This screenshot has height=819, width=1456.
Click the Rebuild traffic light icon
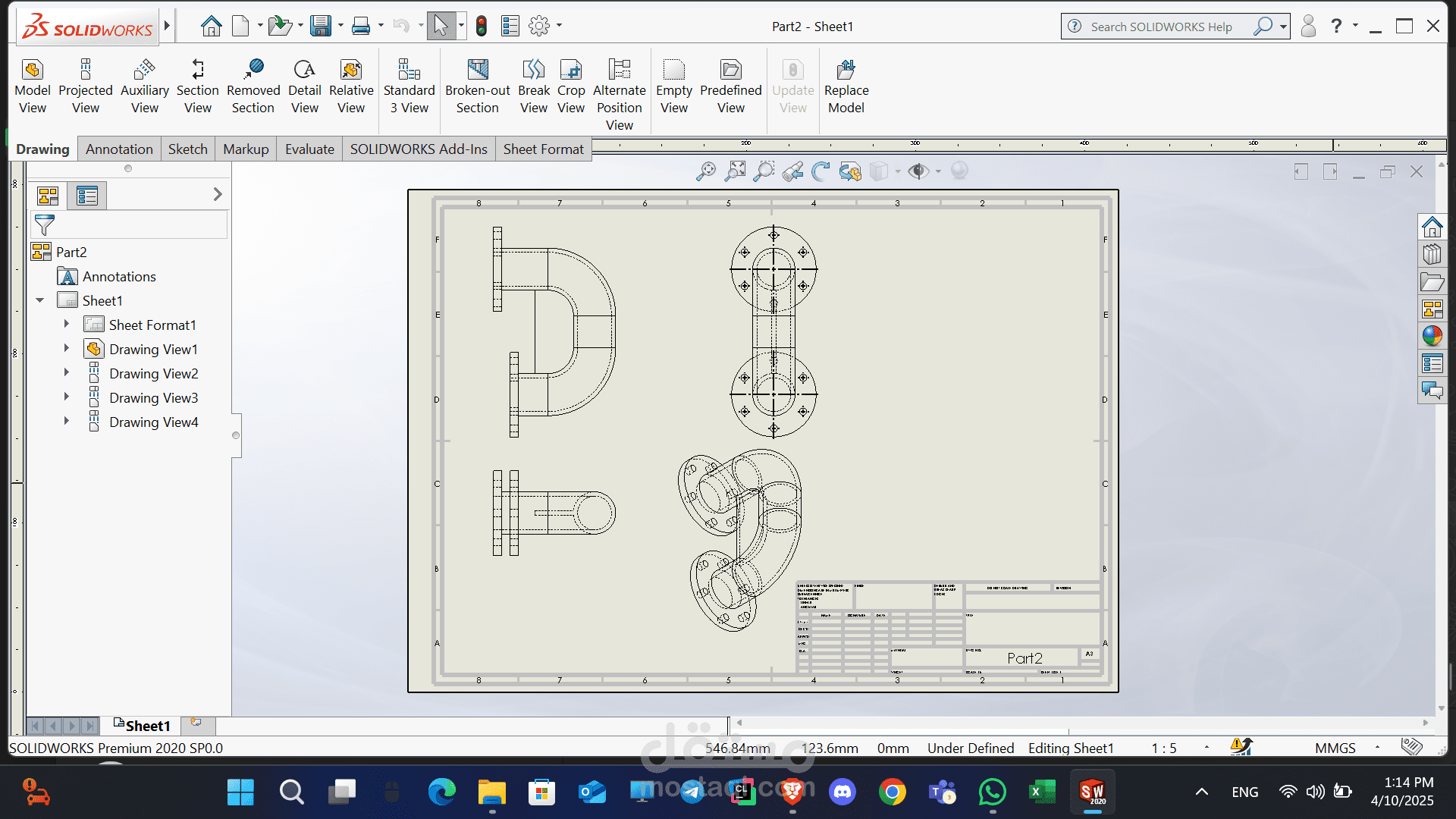tap(481, 26)
